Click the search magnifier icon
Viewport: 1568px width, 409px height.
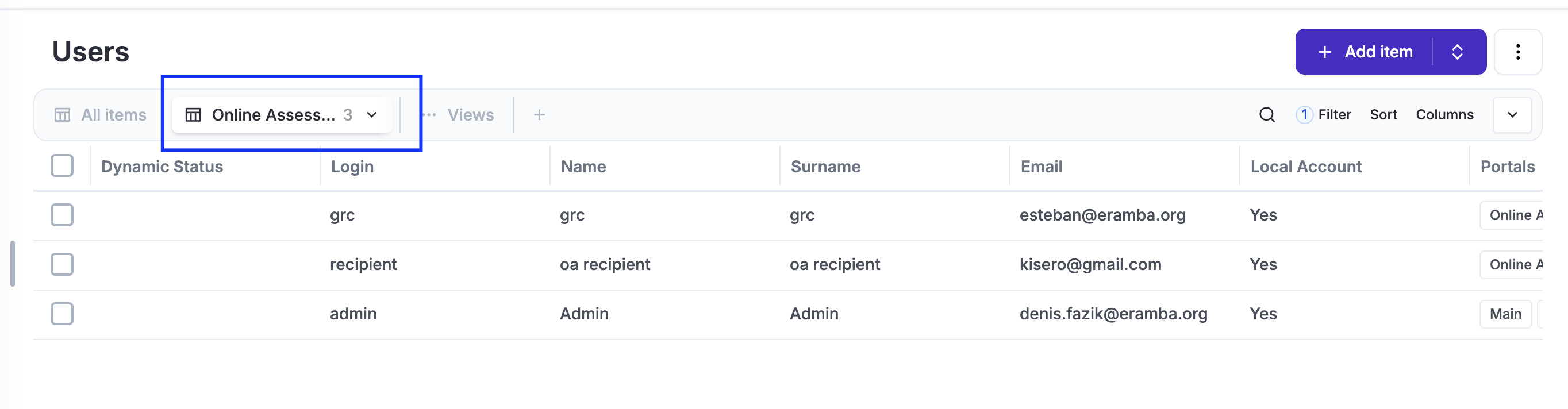tap(1267, 114)
